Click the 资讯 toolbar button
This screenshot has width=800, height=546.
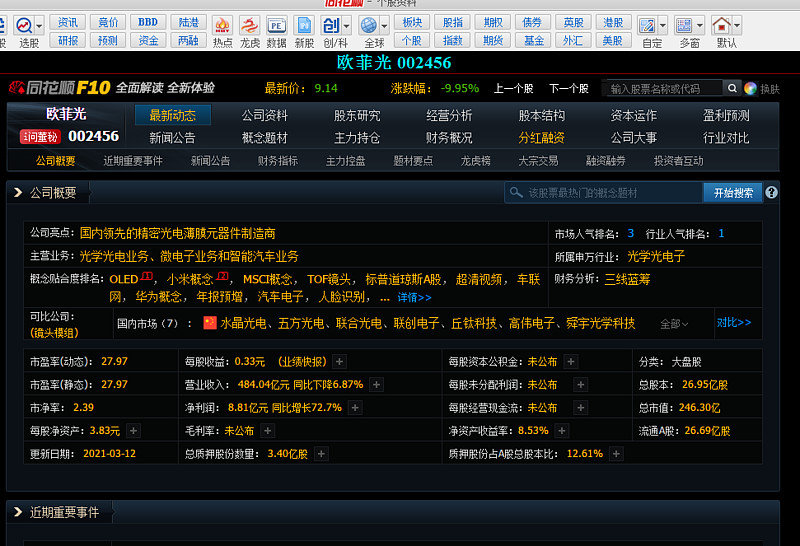(67, 22)
